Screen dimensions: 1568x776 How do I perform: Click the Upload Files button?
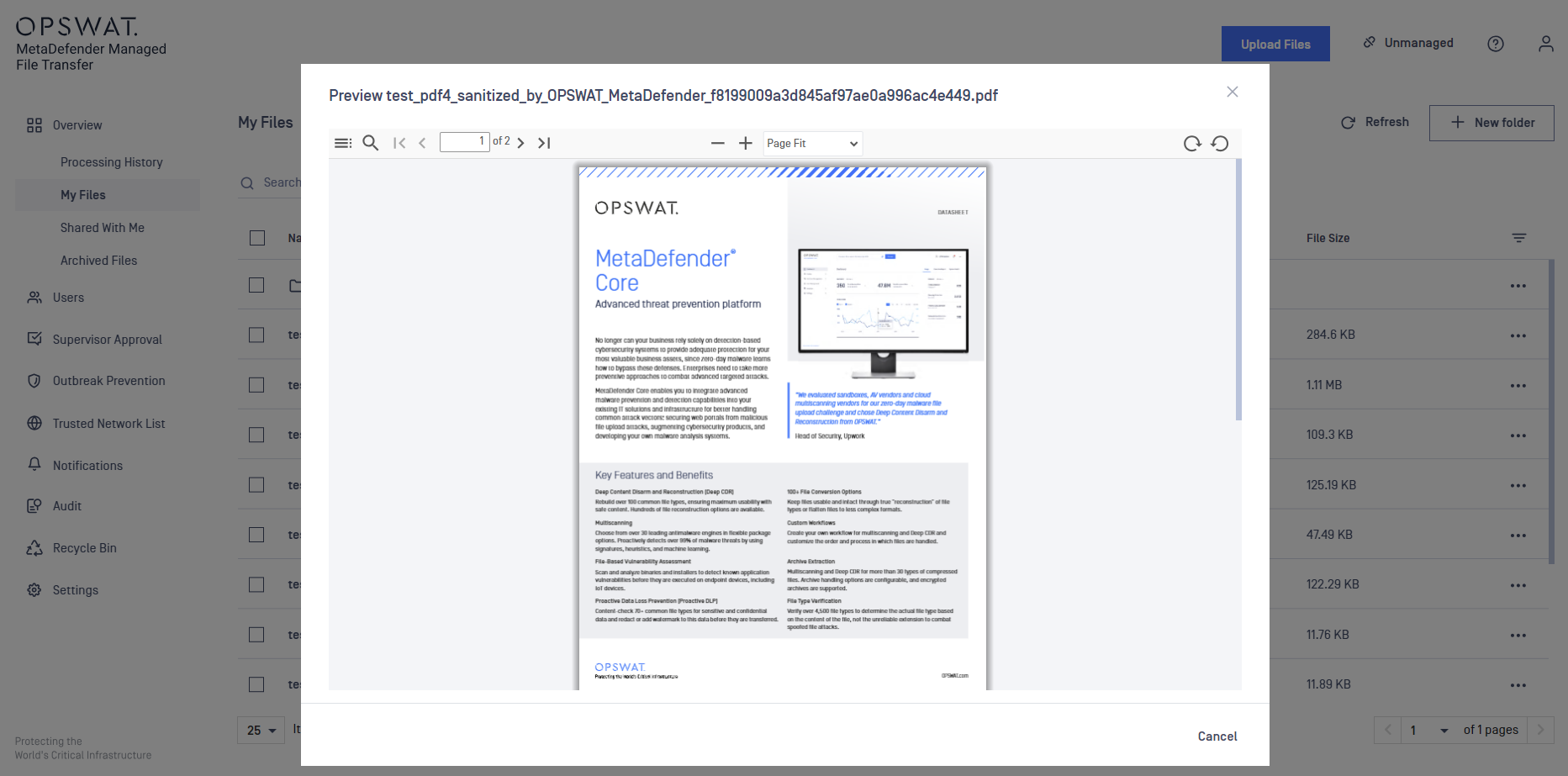point(1275,44)
